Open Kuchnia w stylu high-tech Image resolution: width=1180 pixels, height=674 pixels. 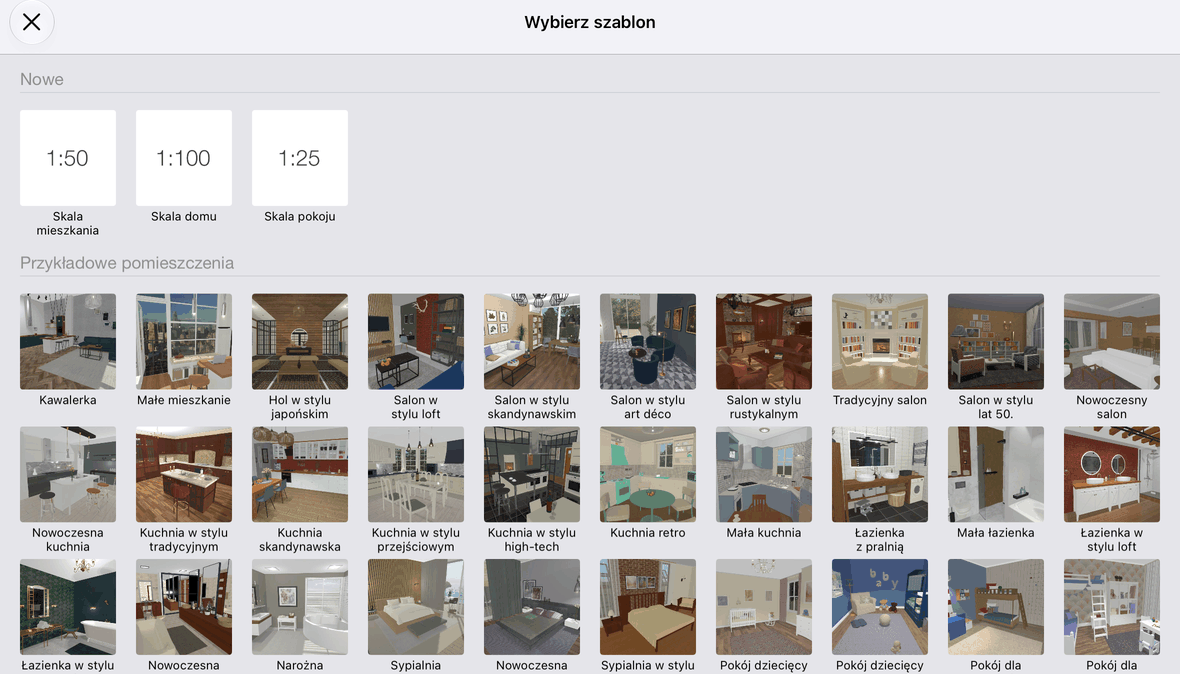[531, 474]
